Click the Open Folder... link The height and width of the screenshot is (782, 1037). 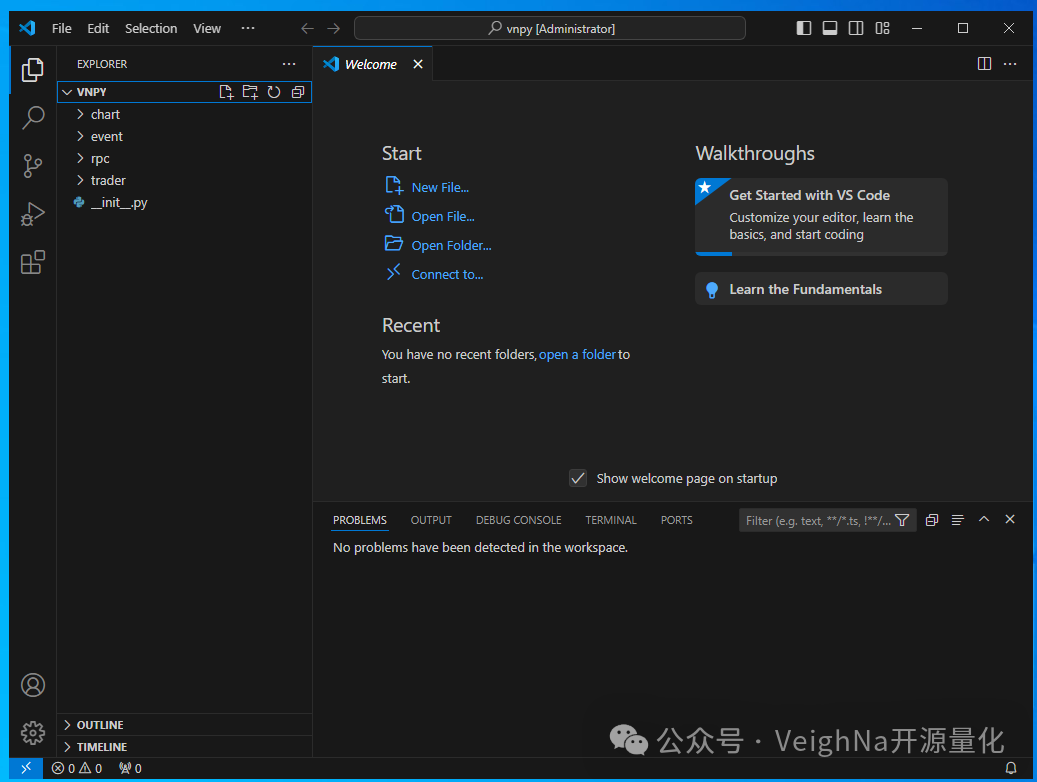451,245
